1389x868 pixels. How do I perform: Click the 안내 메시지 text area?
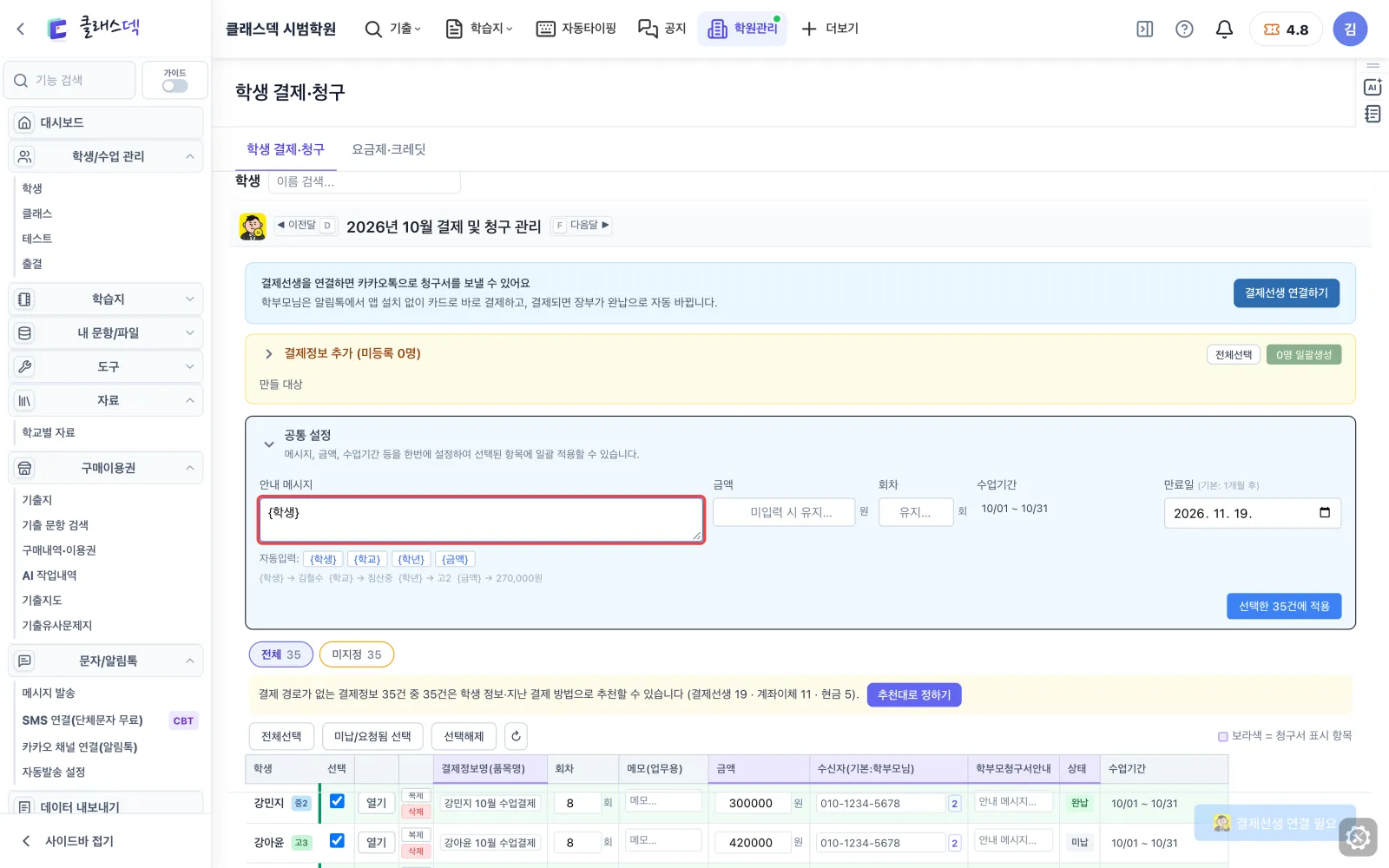(481, 520)
